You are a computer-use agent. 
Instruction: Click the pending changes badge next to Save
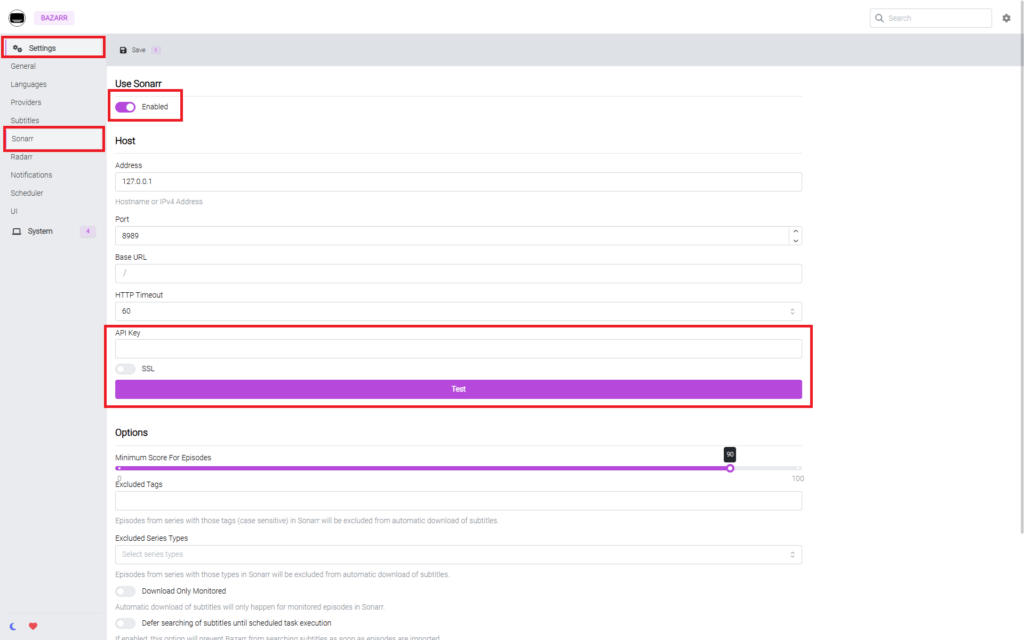tap(155, 50)
